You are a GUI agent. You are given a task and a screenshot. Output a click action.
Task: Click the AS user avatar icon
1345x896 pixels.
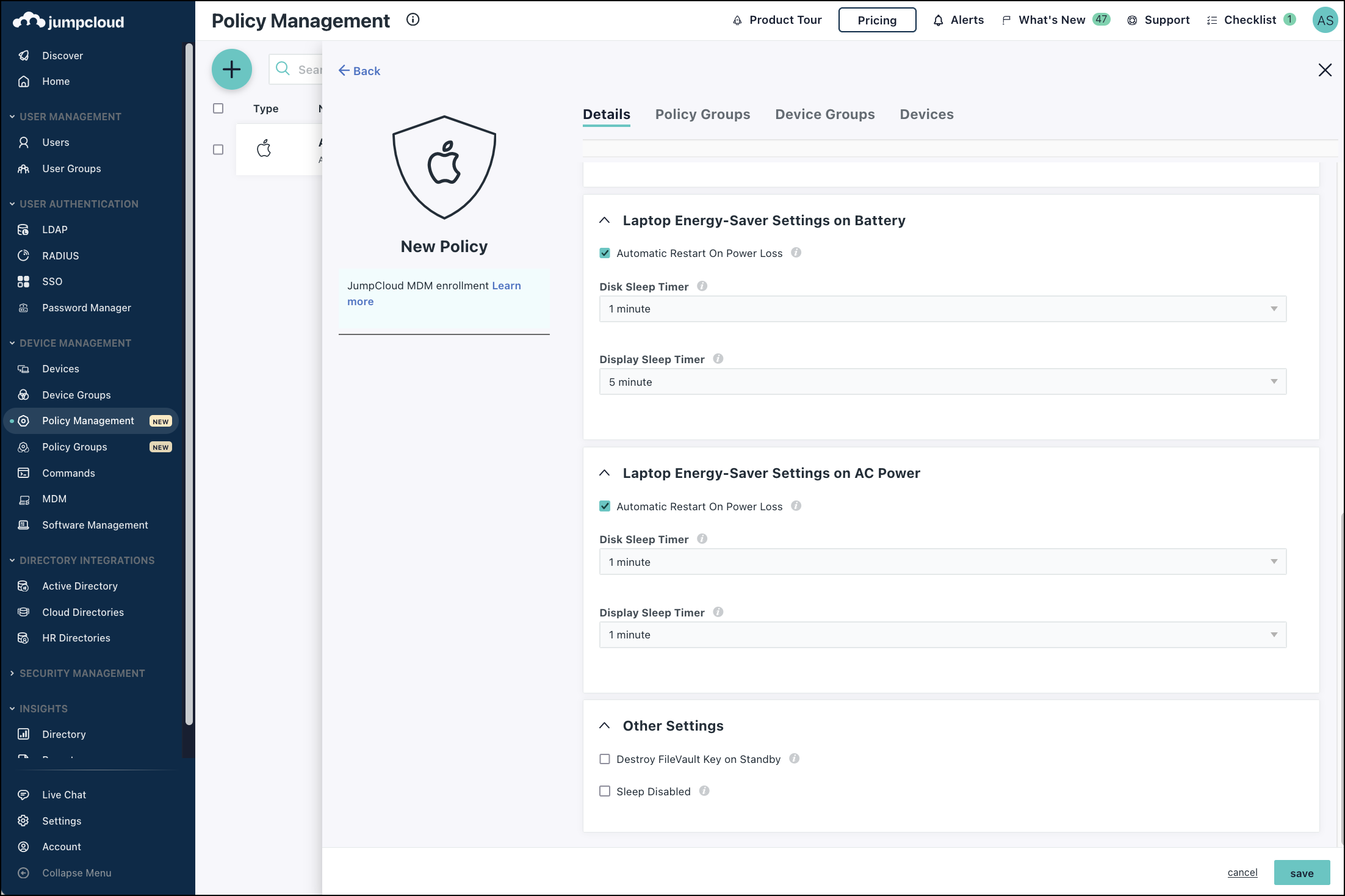(x=1325, y=20)
